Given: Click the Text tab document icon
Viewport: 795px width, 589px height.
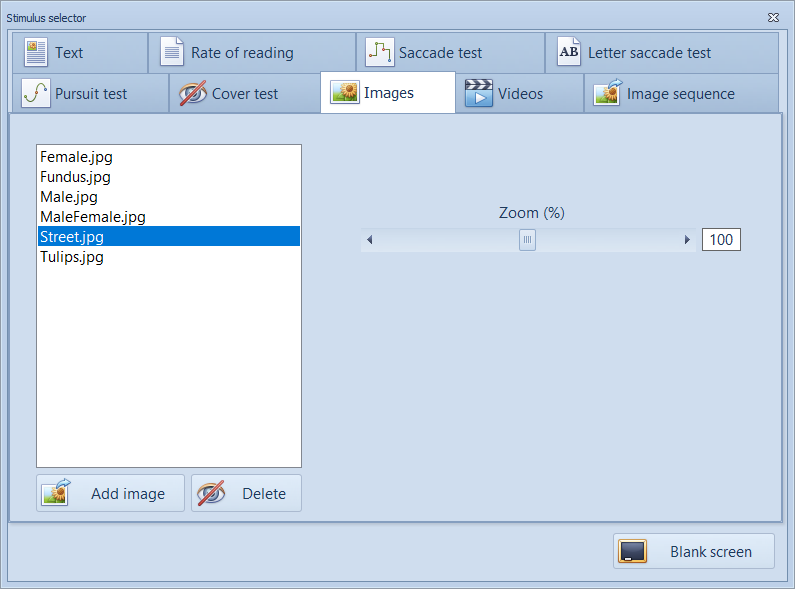Looking at the screenshot, I should tap(36, 52).
